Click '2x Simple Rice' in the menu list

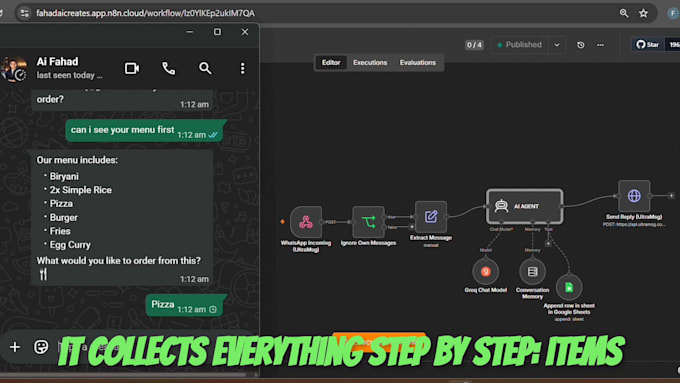click(81, 190)
